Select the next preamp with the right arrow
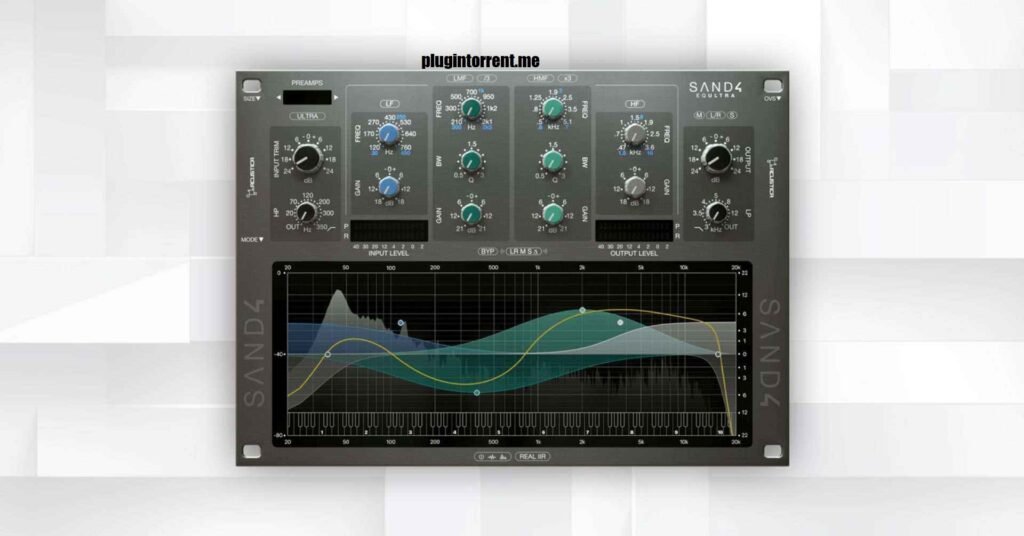 click(x=336, y=97)
